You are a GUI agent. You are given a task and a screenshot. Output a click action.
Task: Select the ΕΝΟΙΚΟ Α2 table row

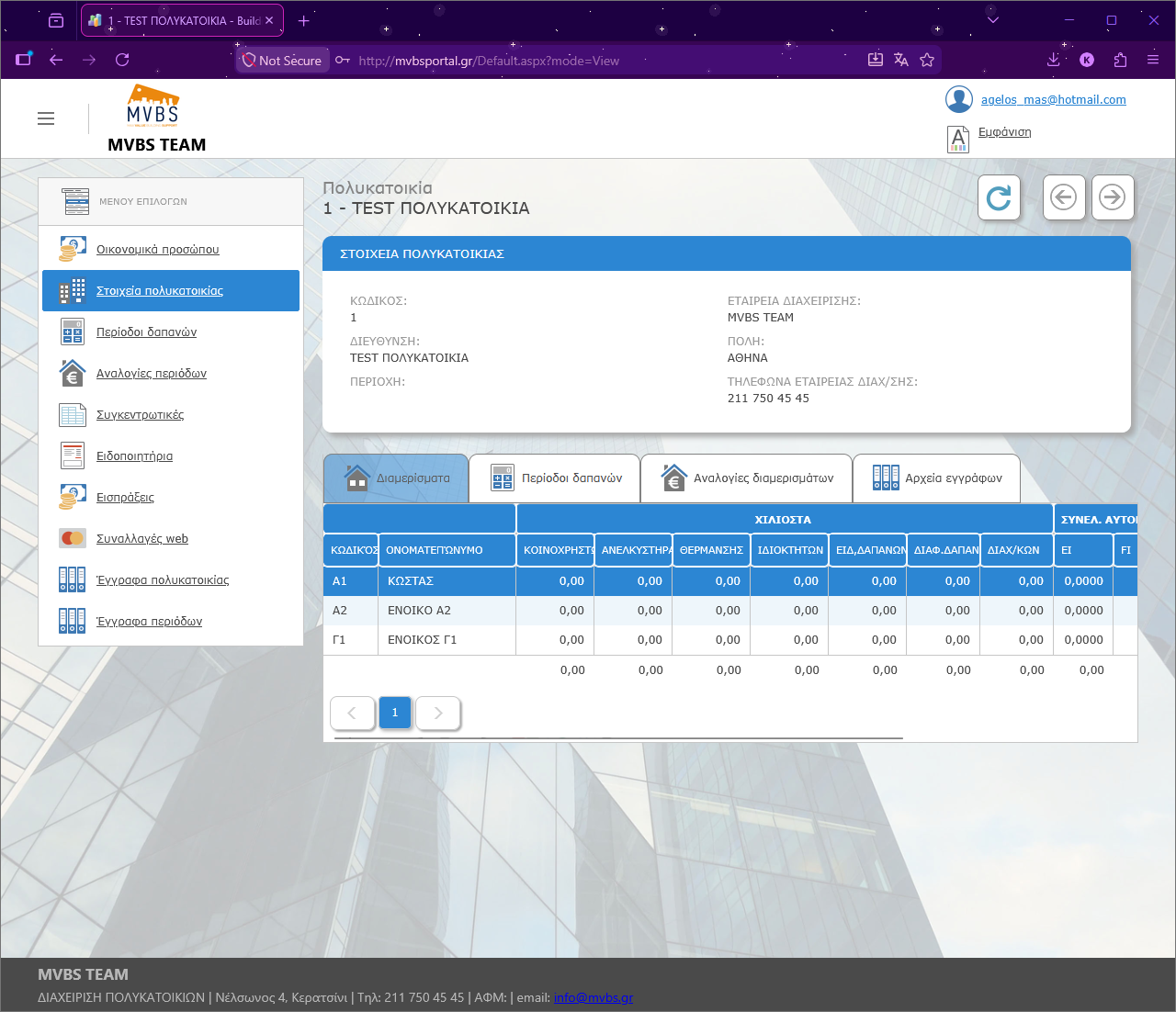(x=730, y=611)
